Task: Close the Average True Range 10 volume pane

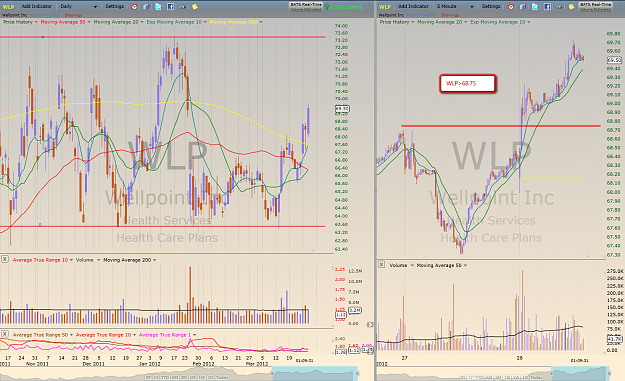Action: click(x=4, y=259)
